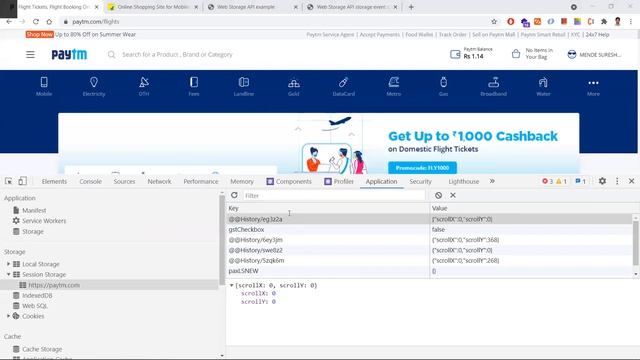Open the Chrome extensions puzzle icon
Image resolution: width=640 pixels, height=360 pixels.
[x=604, y=22]
